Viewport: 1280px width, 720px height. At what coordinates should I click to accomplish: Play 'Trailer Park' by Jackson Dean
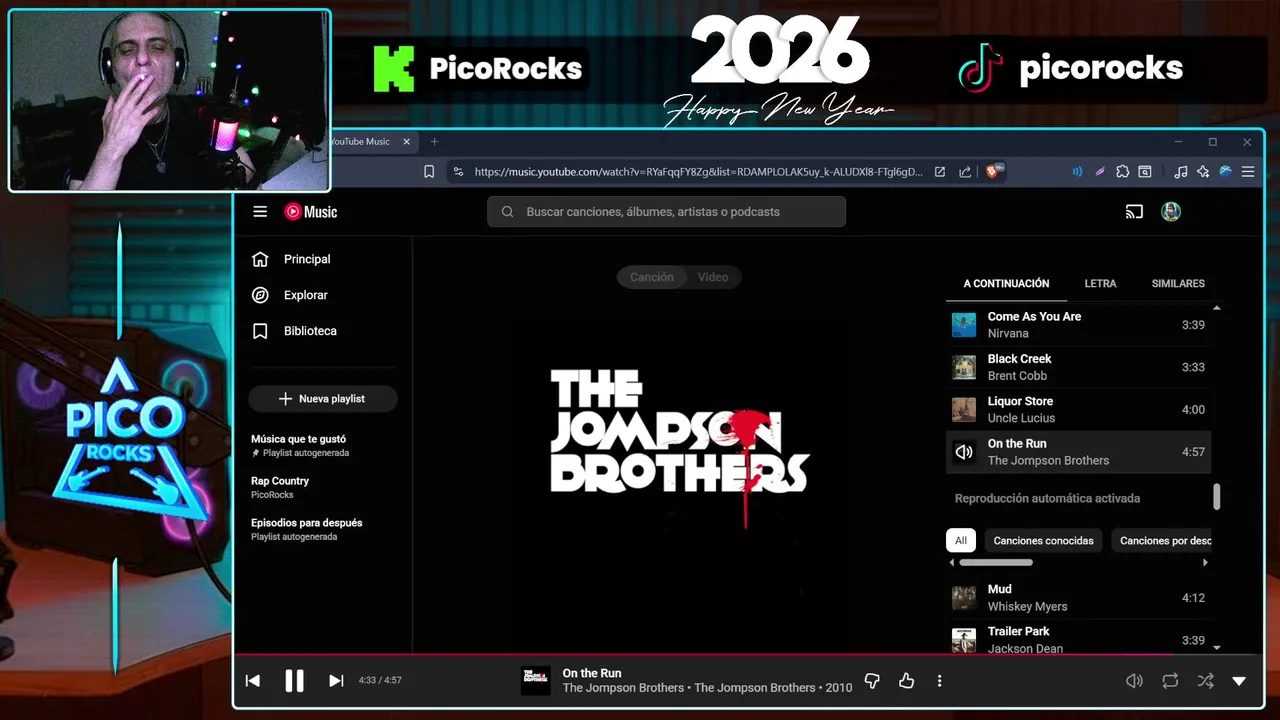click(x=1078, y=638)
